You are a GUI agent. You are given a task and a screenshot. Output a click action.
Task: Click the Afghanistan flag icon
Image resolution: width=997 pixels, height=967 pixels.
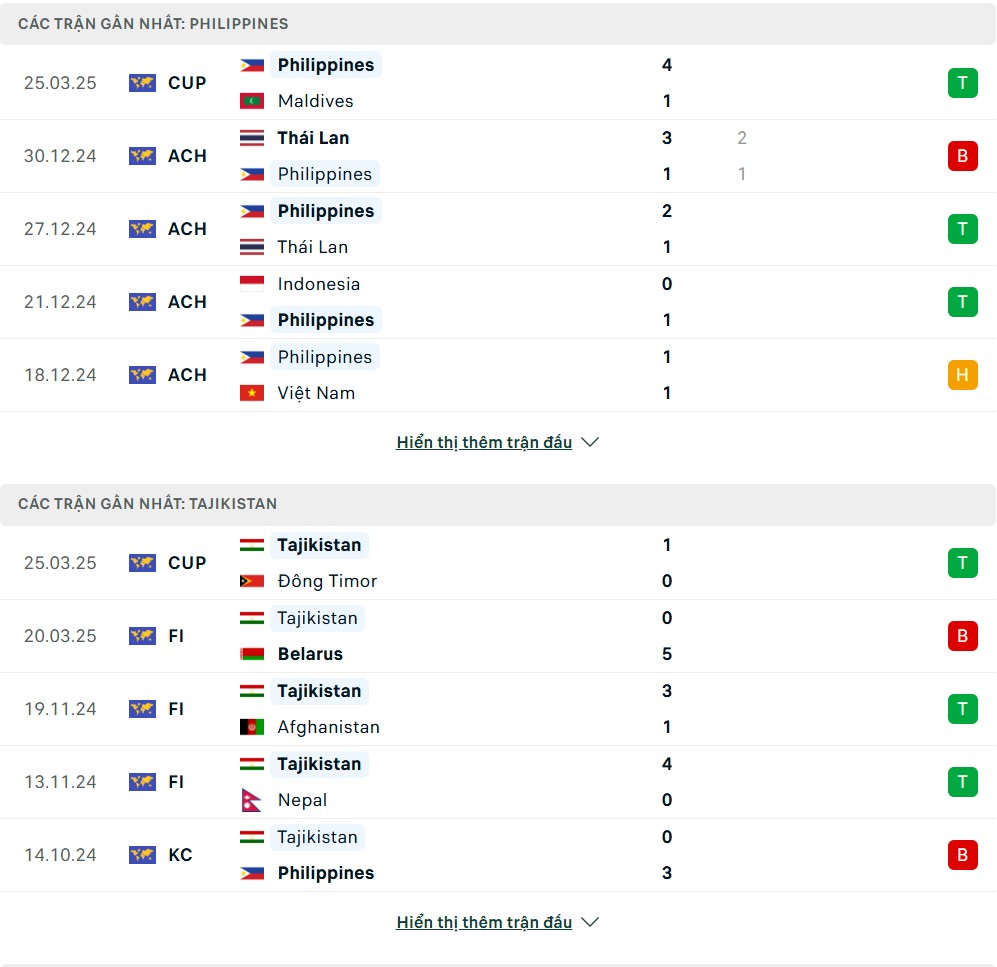click(x=252, y=727)
